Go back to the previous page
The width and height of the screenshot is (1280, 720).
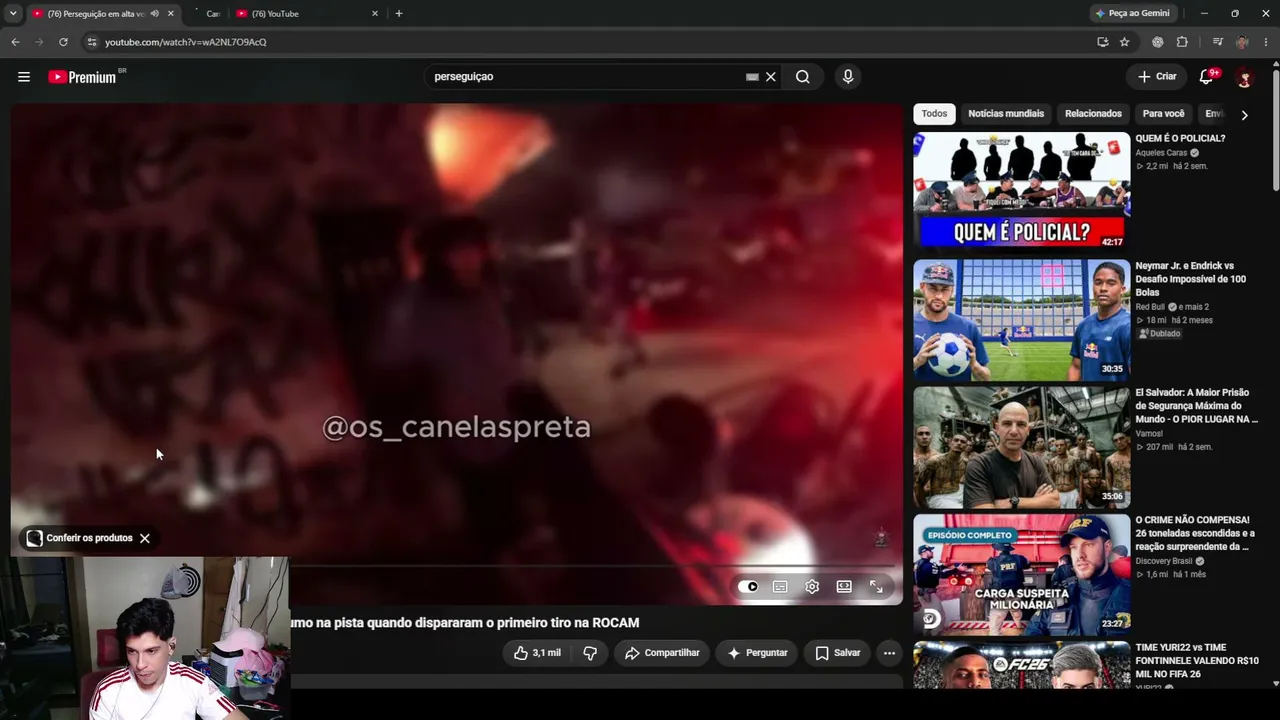click(x=15, y=42)
